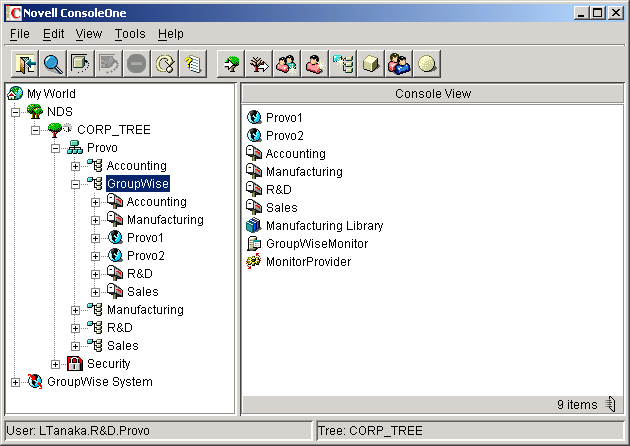Click the circular arrow refresh toolbar icon
Image resolution: width=630 pixels, height=446 pixels.
point(165,63)
